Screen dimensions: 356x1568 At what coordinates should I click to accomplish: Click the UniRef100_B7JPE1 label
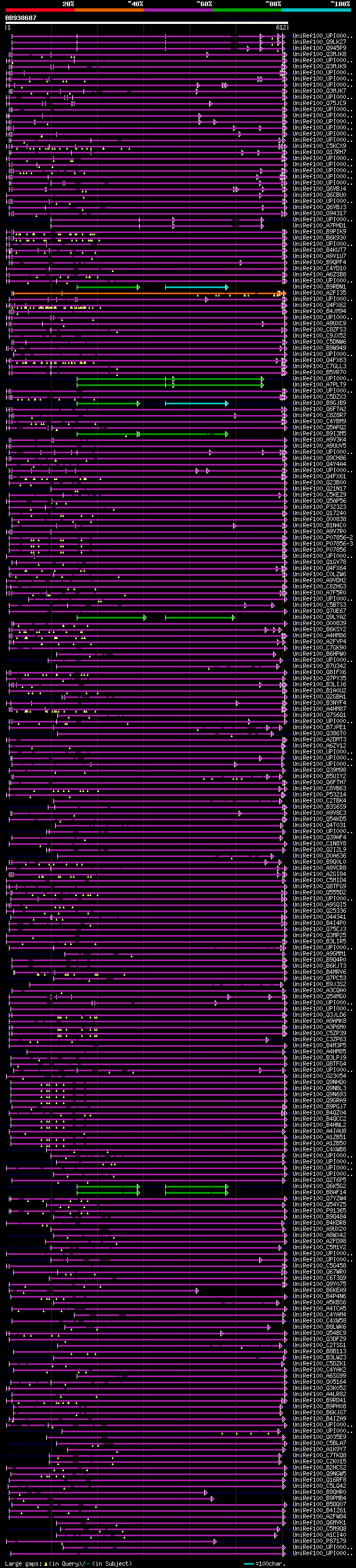(319, 728)
